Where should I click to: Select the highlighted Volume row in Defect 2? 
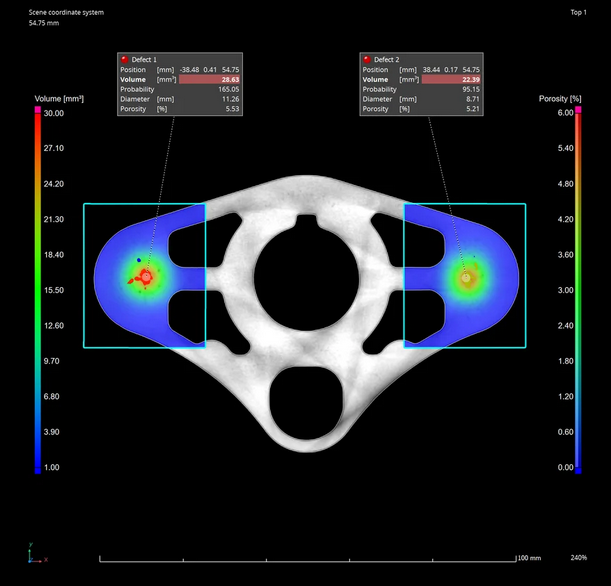click(422, 79)
